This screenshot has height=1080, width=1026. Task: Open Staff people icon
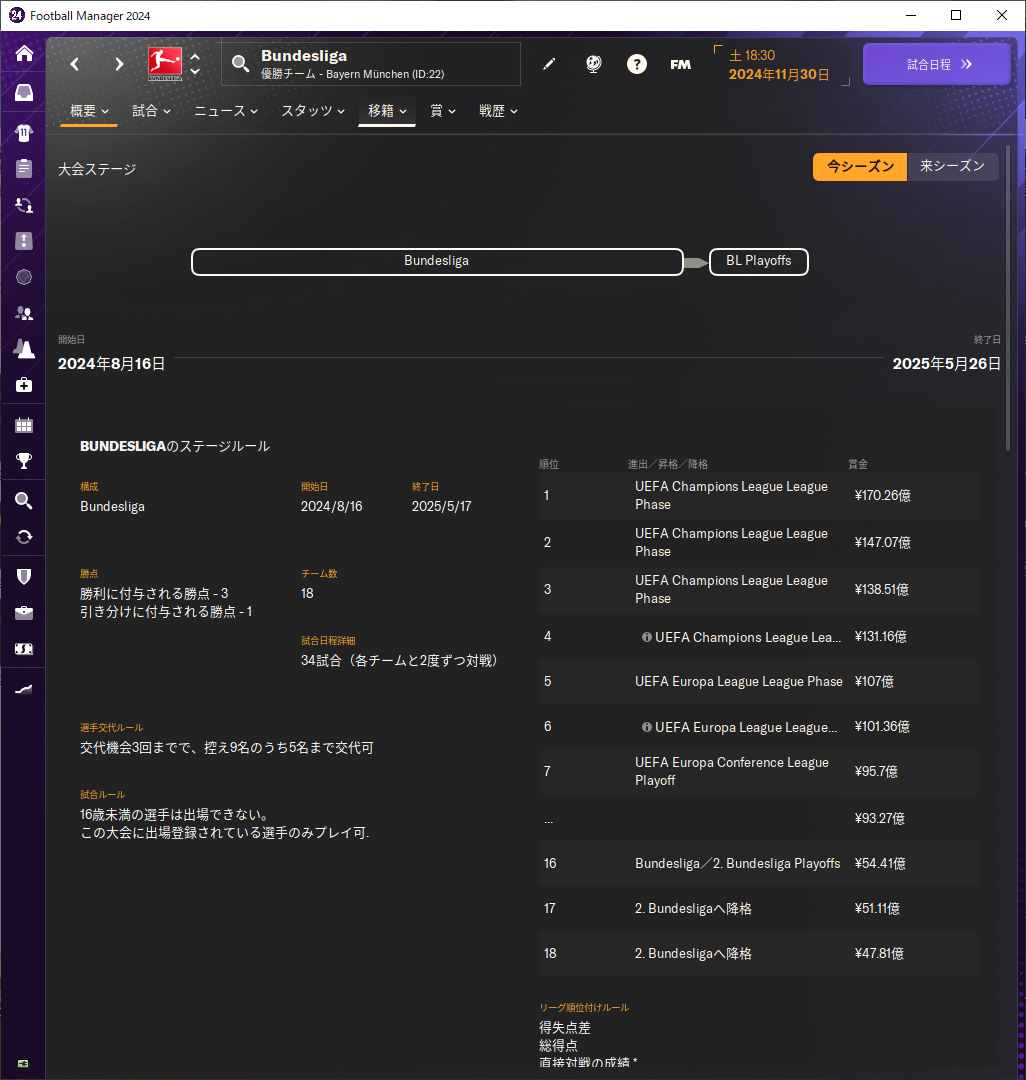(24, 313)
